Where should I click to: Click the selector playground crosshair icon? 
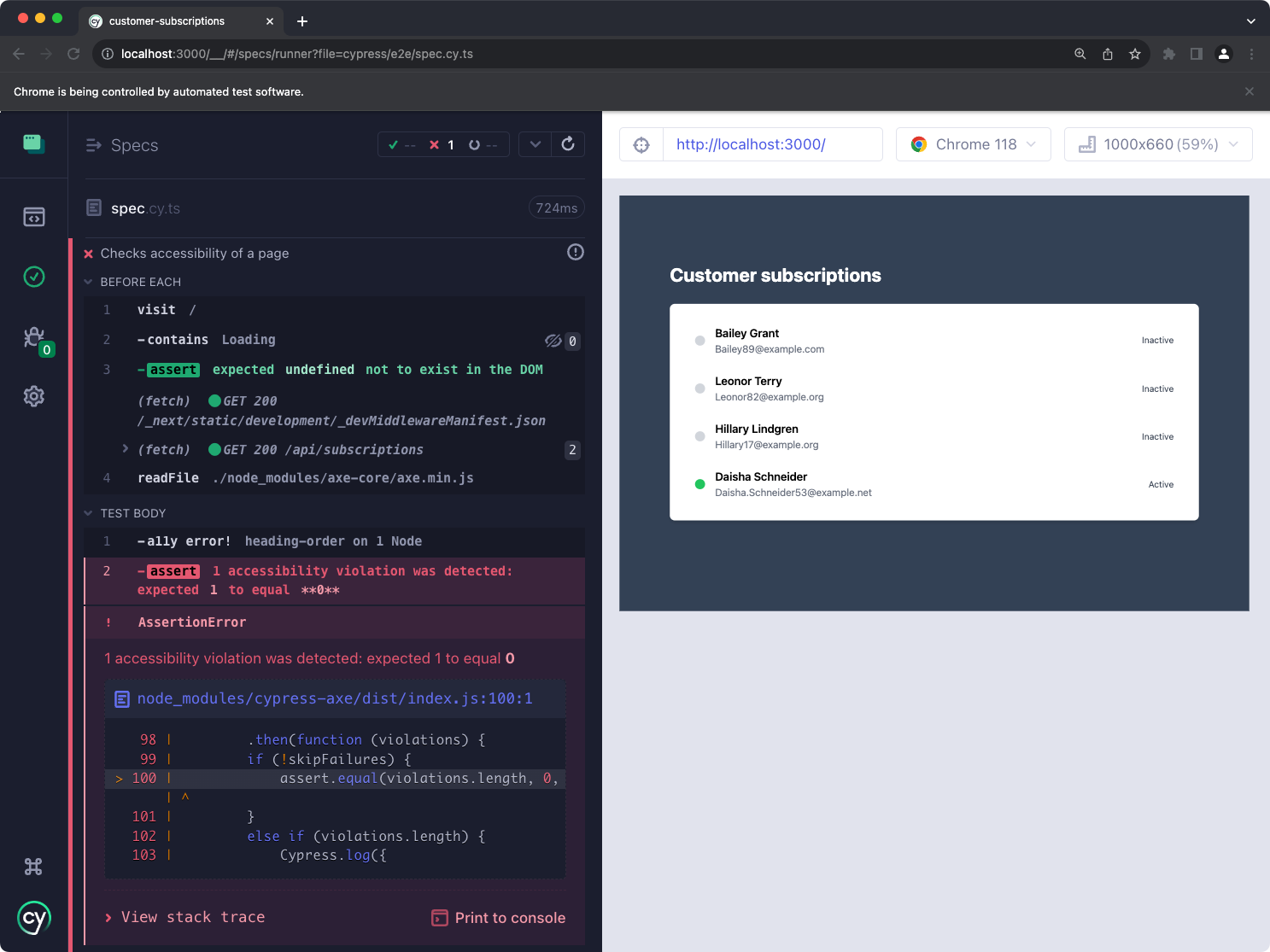641,144
